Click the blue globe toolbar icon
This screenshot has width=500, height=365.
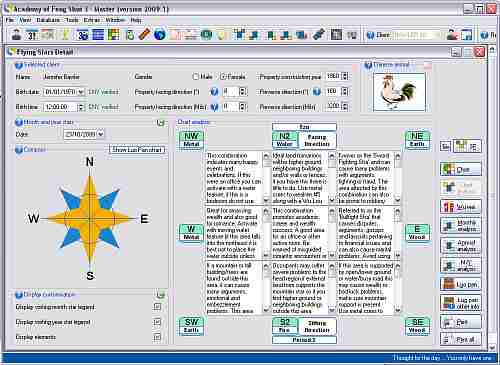pos(160,34)
